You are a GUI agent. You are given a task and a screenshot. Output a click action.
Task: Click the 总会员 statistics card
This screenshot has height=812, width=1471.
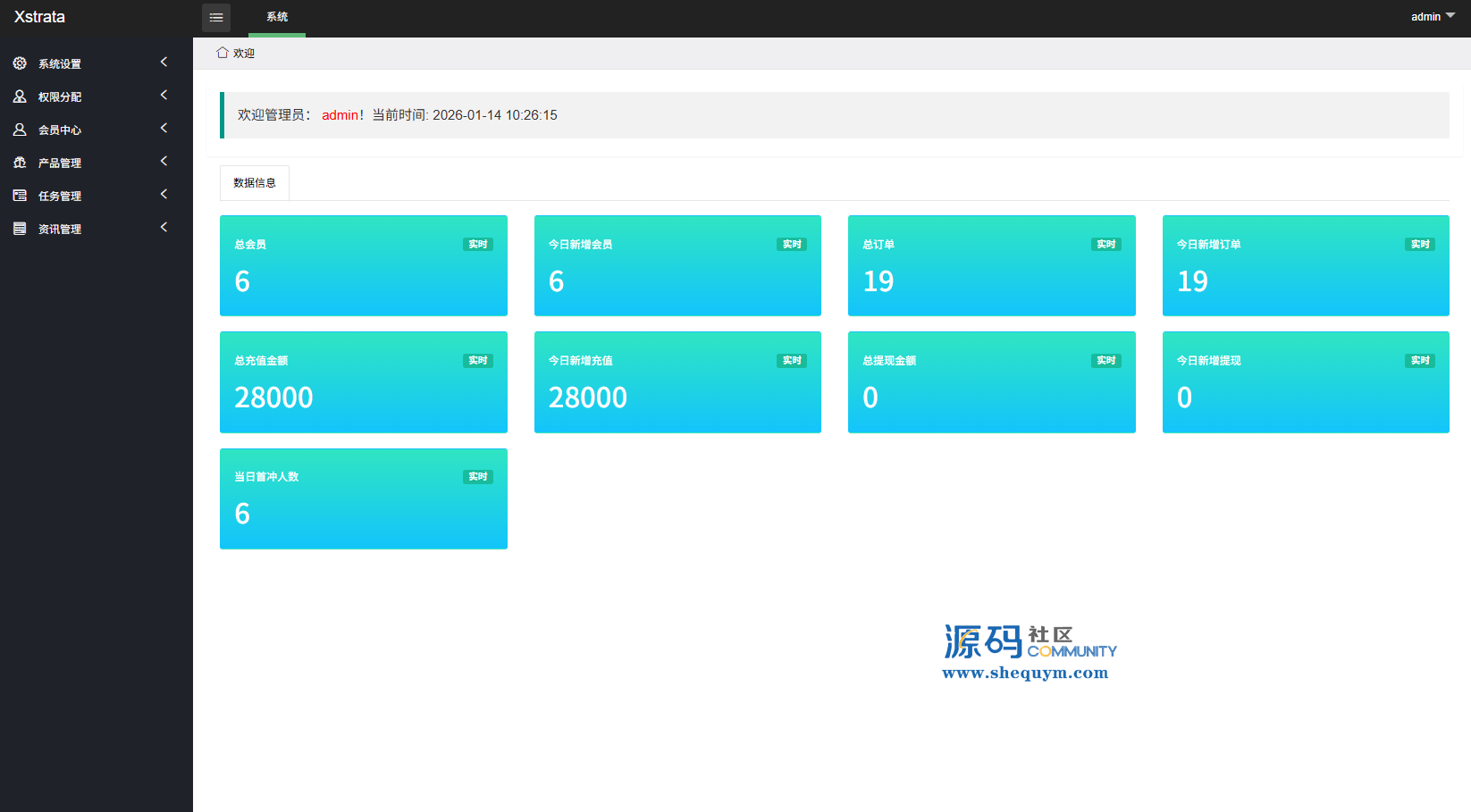pyautogui.click(x=363, y=265)
